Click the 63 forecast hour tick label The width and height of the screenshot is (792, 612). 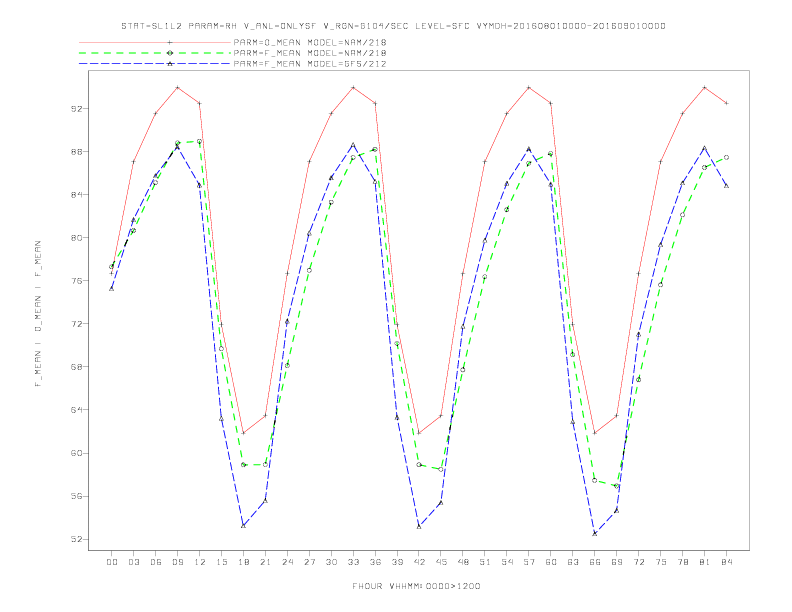click(573, 562)
